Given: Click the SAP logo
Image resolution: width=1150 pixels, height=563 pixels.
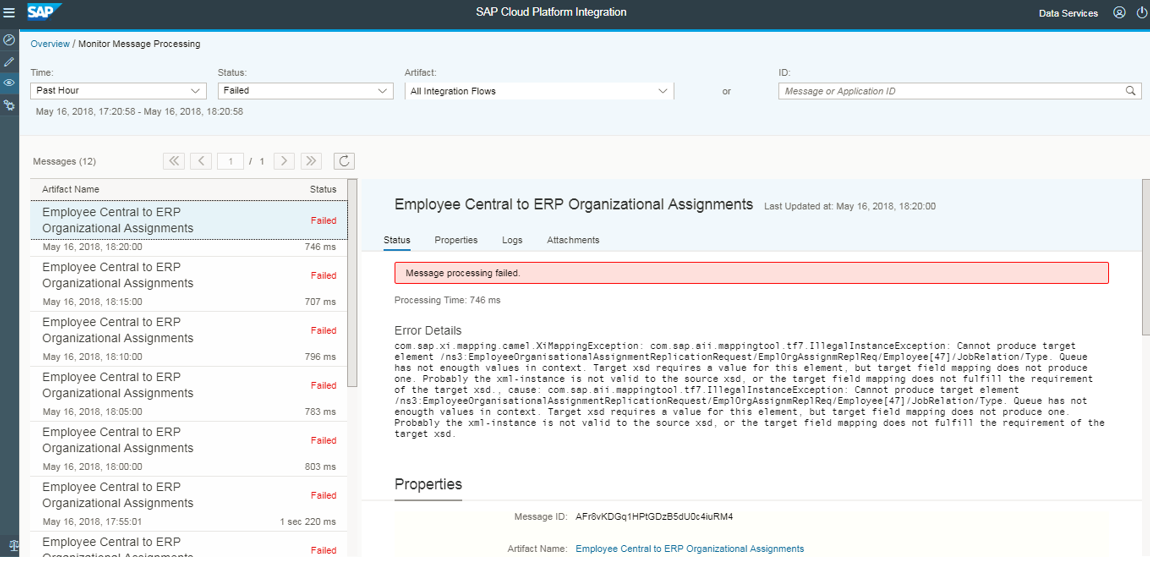Looking at the screenshot, I should [x=44, y=12].
